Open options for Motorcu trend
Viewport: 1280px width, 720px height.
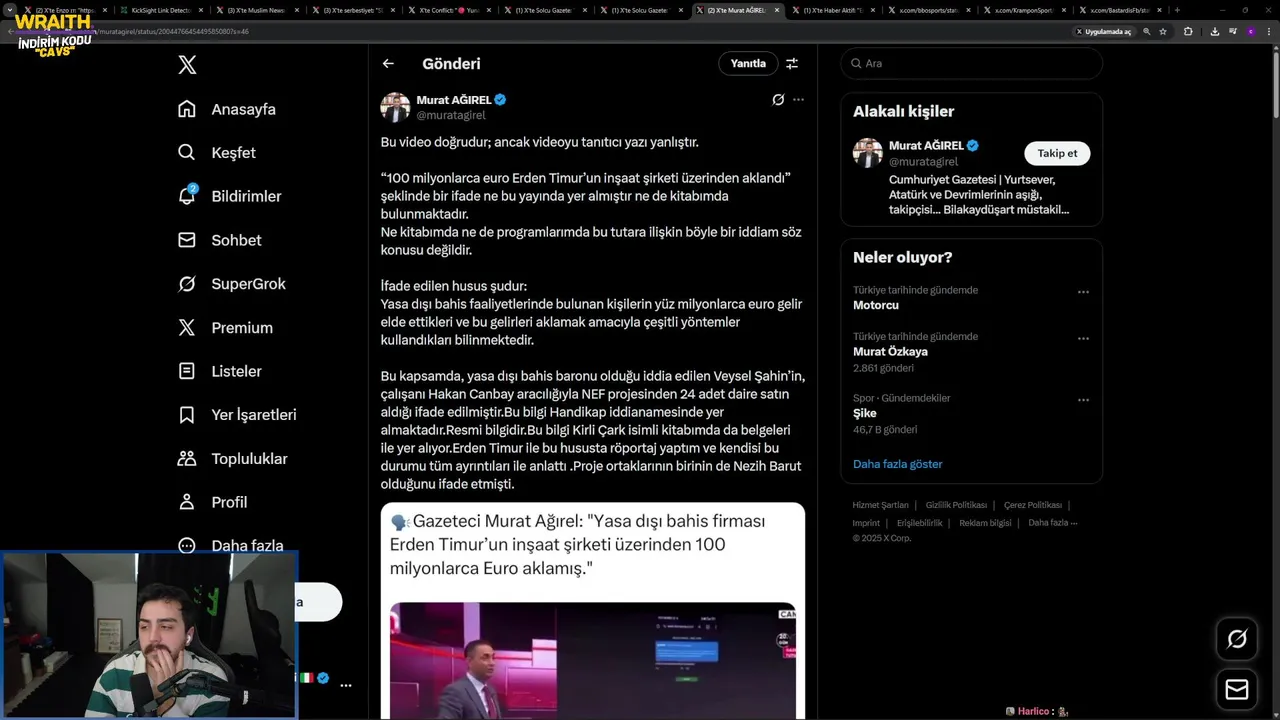click(x=1083, y=292)
